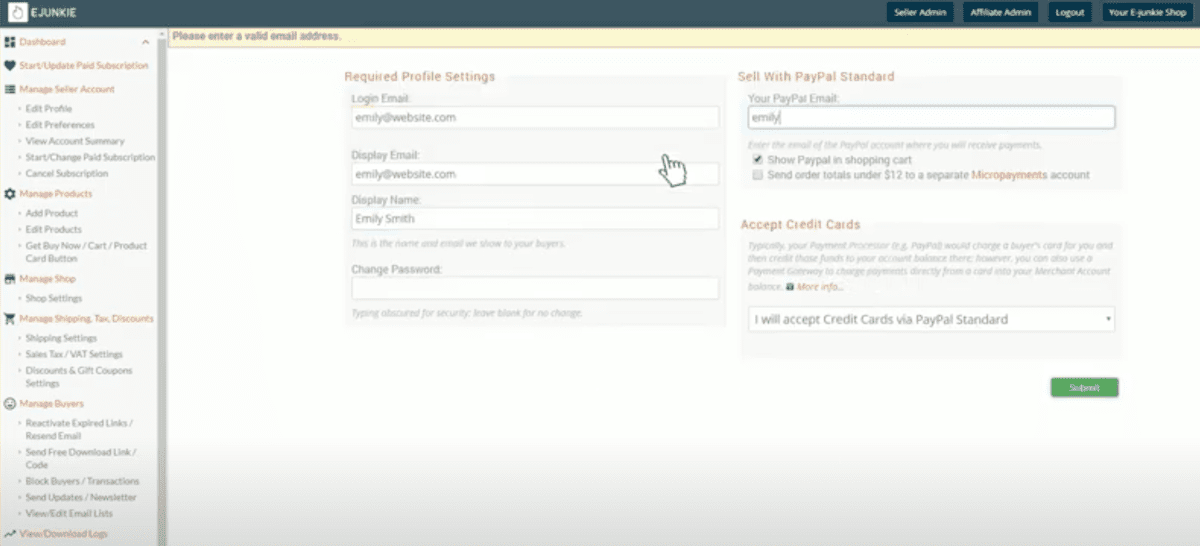
Task: Open Reactivate Expired Links / Resend Email
Action: pos(79,429)
